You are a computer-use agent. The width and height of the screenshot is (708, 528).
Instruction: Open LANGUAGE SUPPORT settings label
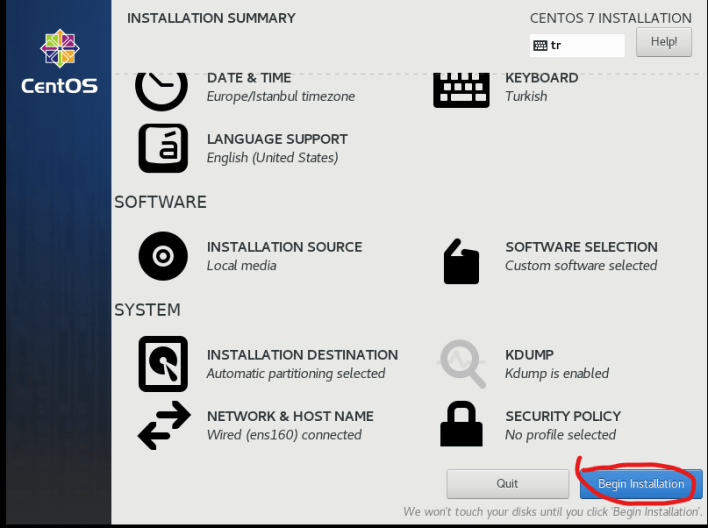pyautogui.click(x=277, y=139)
